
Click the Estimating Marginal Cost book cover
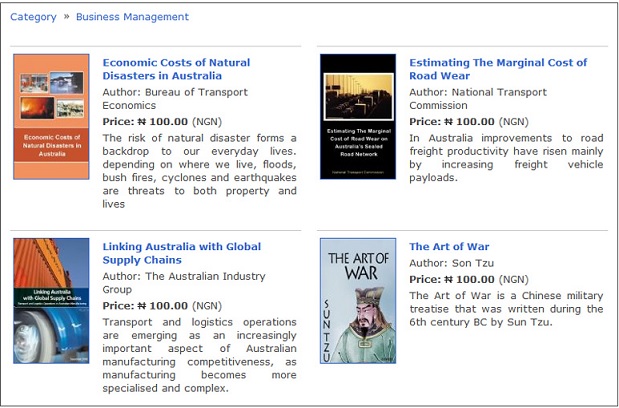pos(357,116)
